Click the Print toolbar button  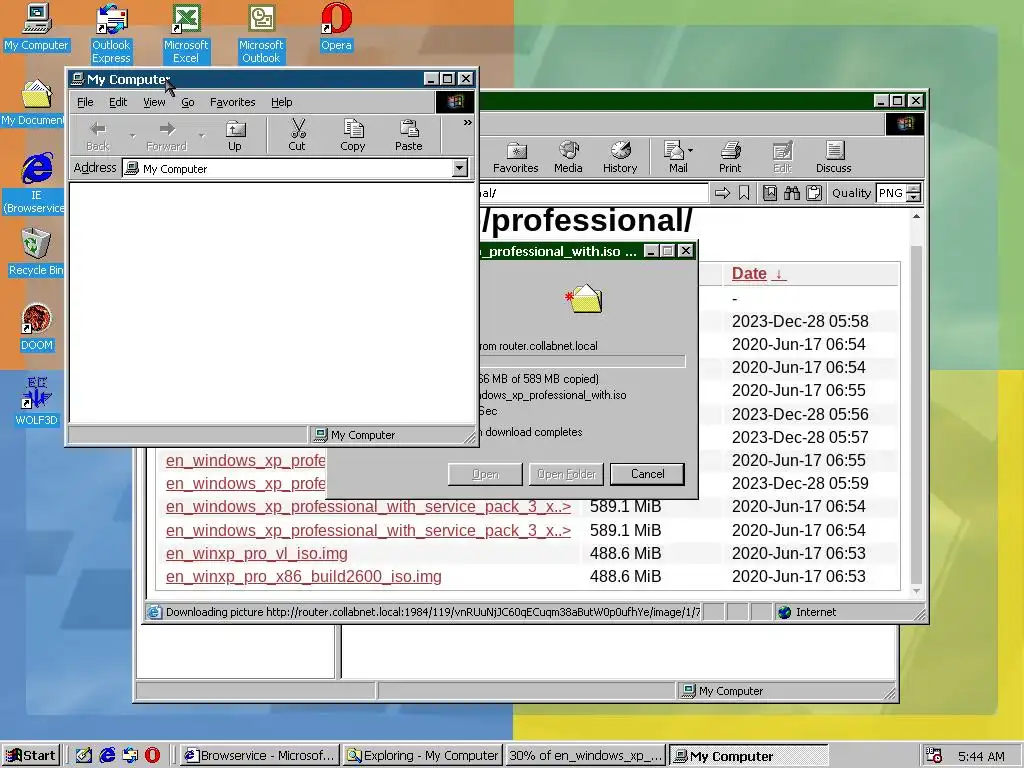pyautogui.click(x=730, y=157)
